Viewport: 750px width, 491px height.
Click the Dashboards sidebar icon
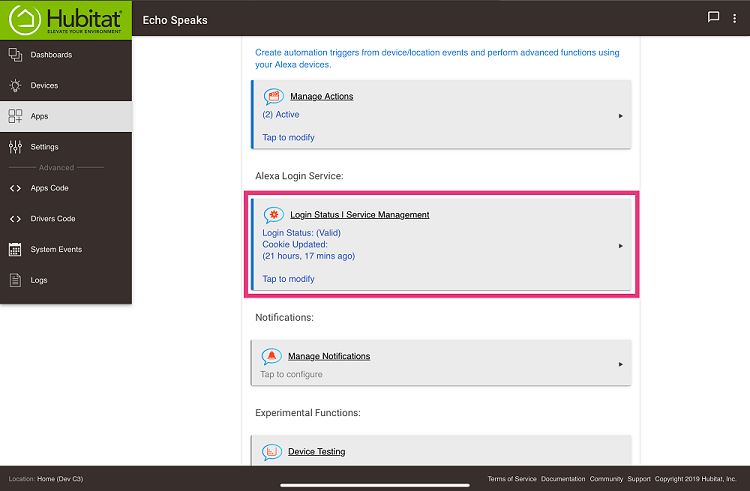pos(15,55)
